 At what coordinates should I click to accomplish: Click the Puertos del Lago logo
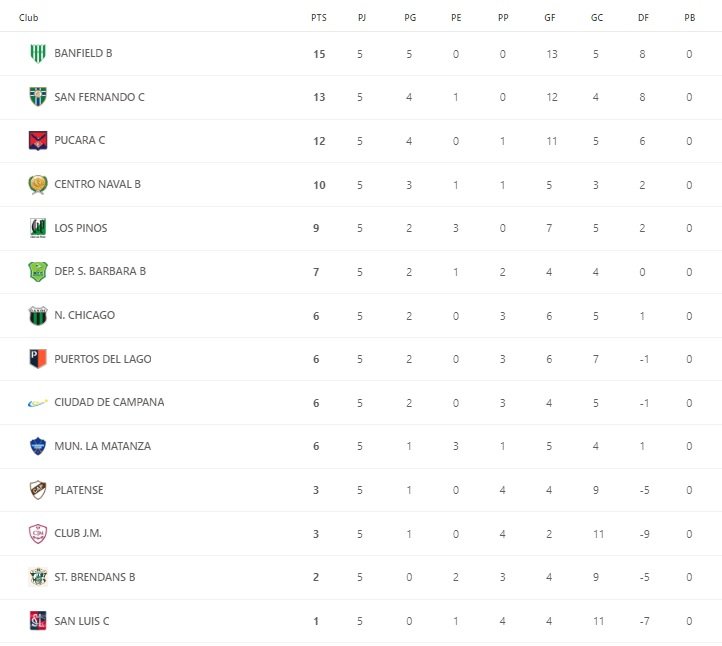[38, 359]
